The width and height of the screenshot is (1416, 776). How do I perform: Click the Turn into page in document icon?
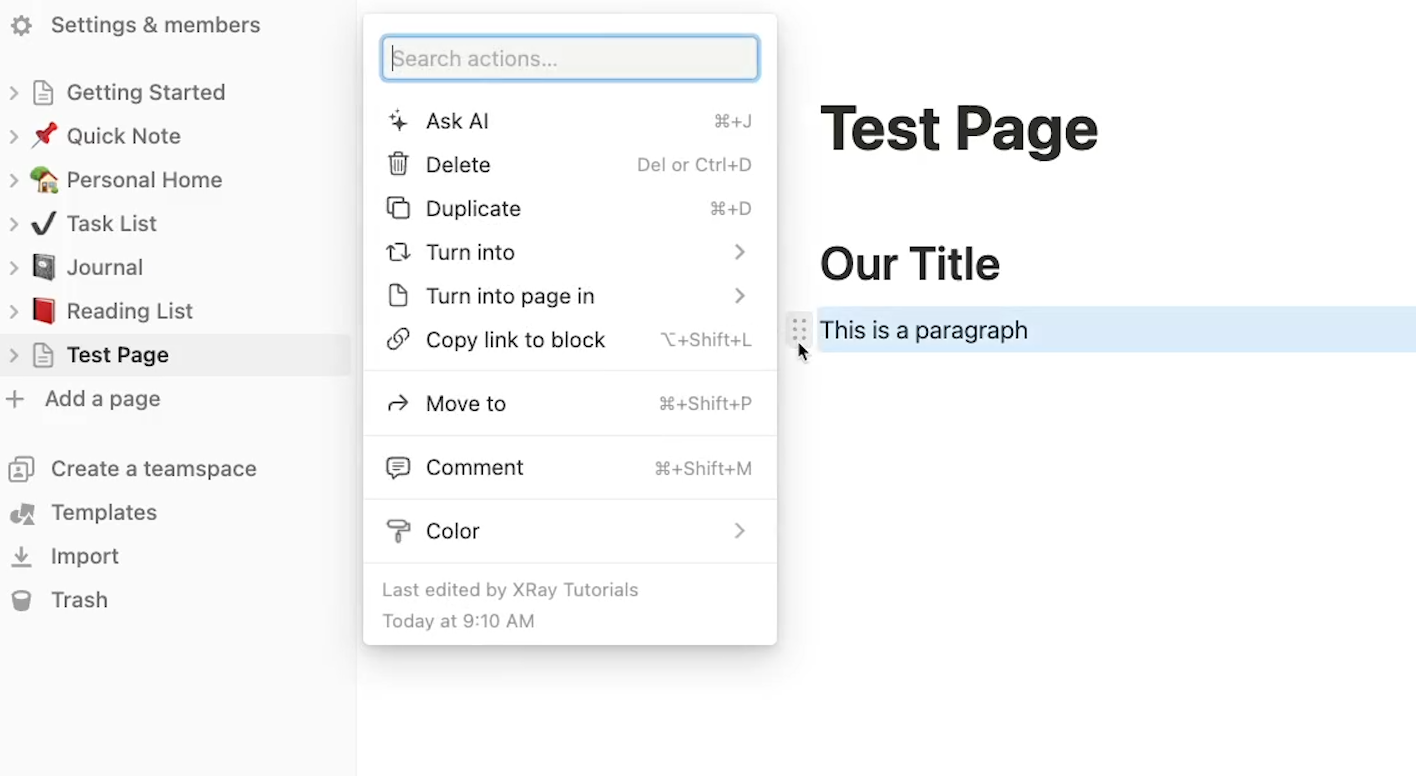click(x=398, y=296)
